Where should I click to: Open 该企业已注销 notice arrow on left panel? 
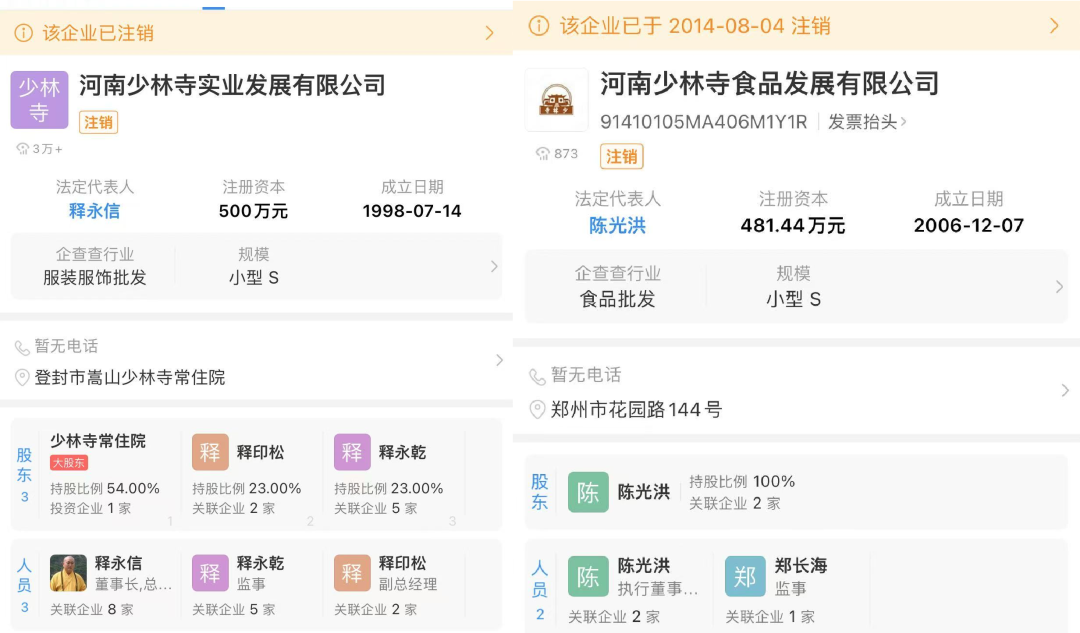point(489,32)
